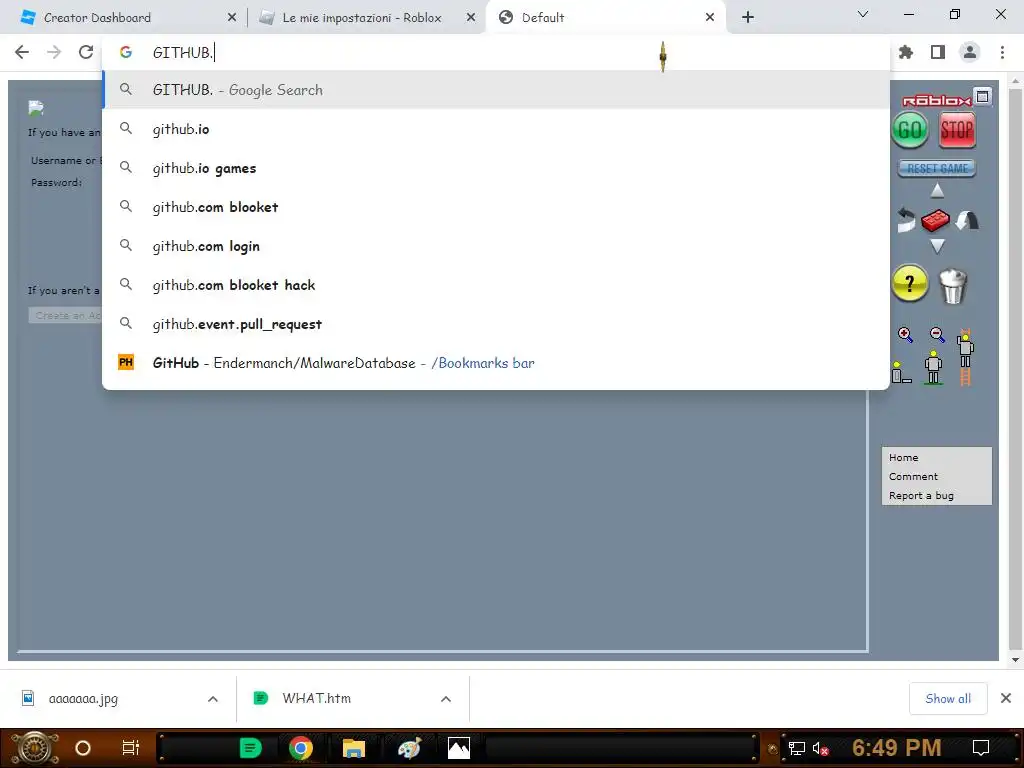Click the zoom out magnifier
The image size is (1024, 768).
(x=937, y=335)
